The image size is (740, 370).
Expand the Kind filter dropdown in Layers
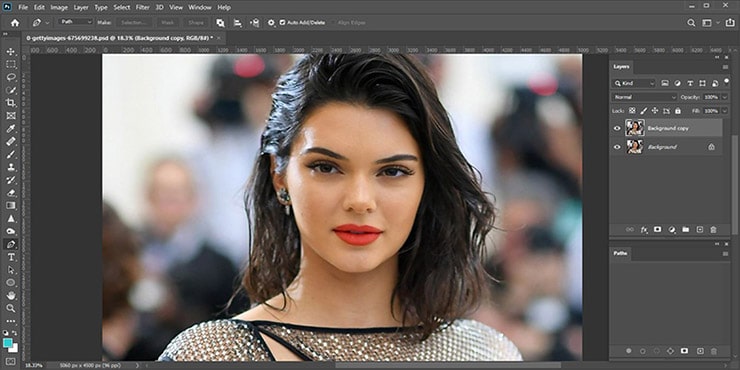[x=634, y=83]
